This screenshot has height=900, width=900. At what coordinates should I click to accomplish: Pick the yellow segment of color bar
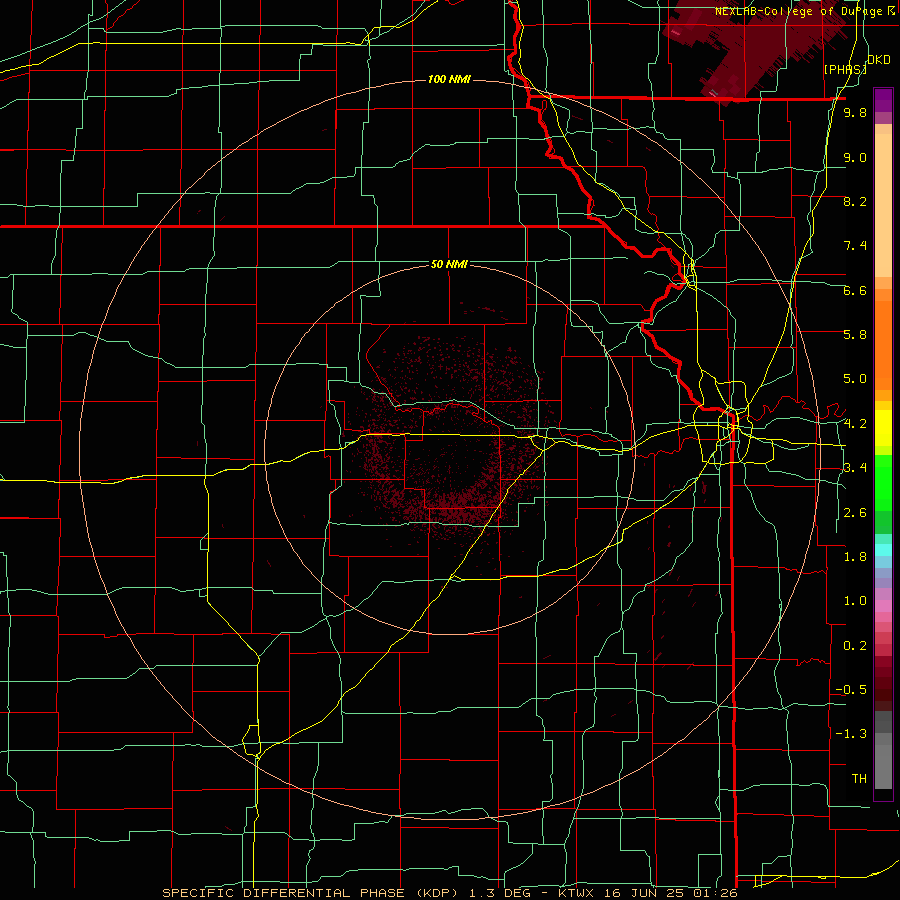883,428
